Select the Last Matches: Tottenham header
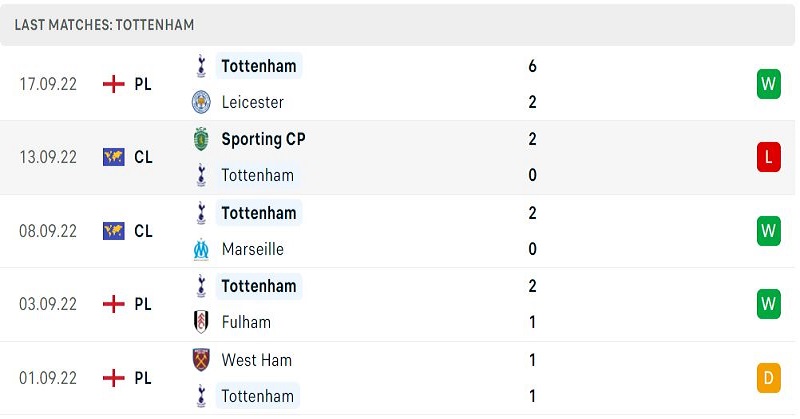800x419 pixels. pyautogui.click(x=104, y=24)
